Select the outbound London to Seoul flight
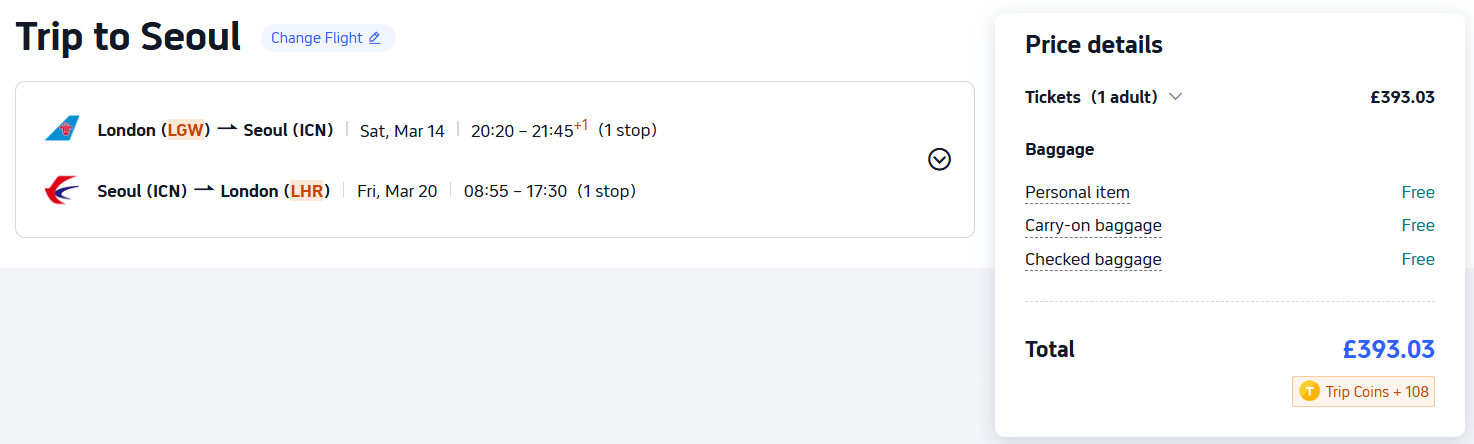The height and width of the screenshot is (444, 1474). 215,130
